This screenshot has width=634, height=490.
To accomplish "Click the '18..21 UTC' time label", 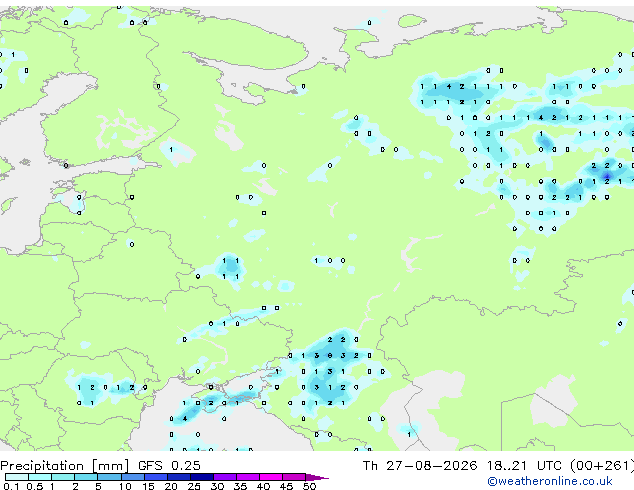I will [524, 466].
